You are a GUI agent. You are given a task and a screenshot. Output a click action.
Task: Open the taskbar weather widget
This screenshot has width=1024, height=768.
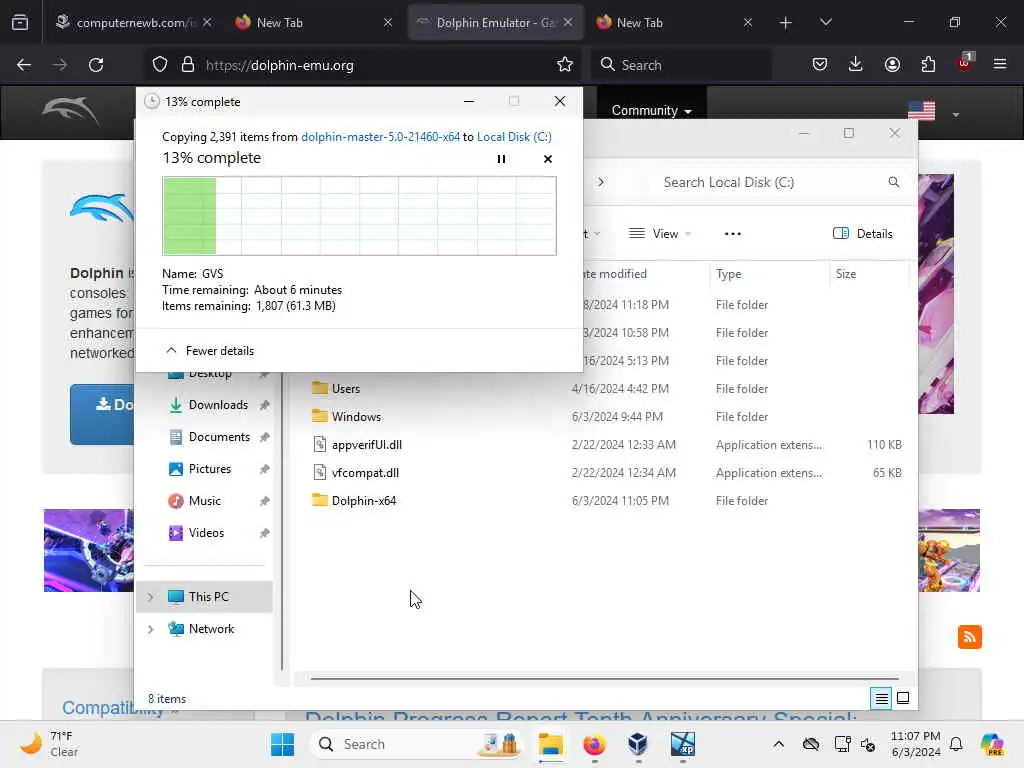49,744
